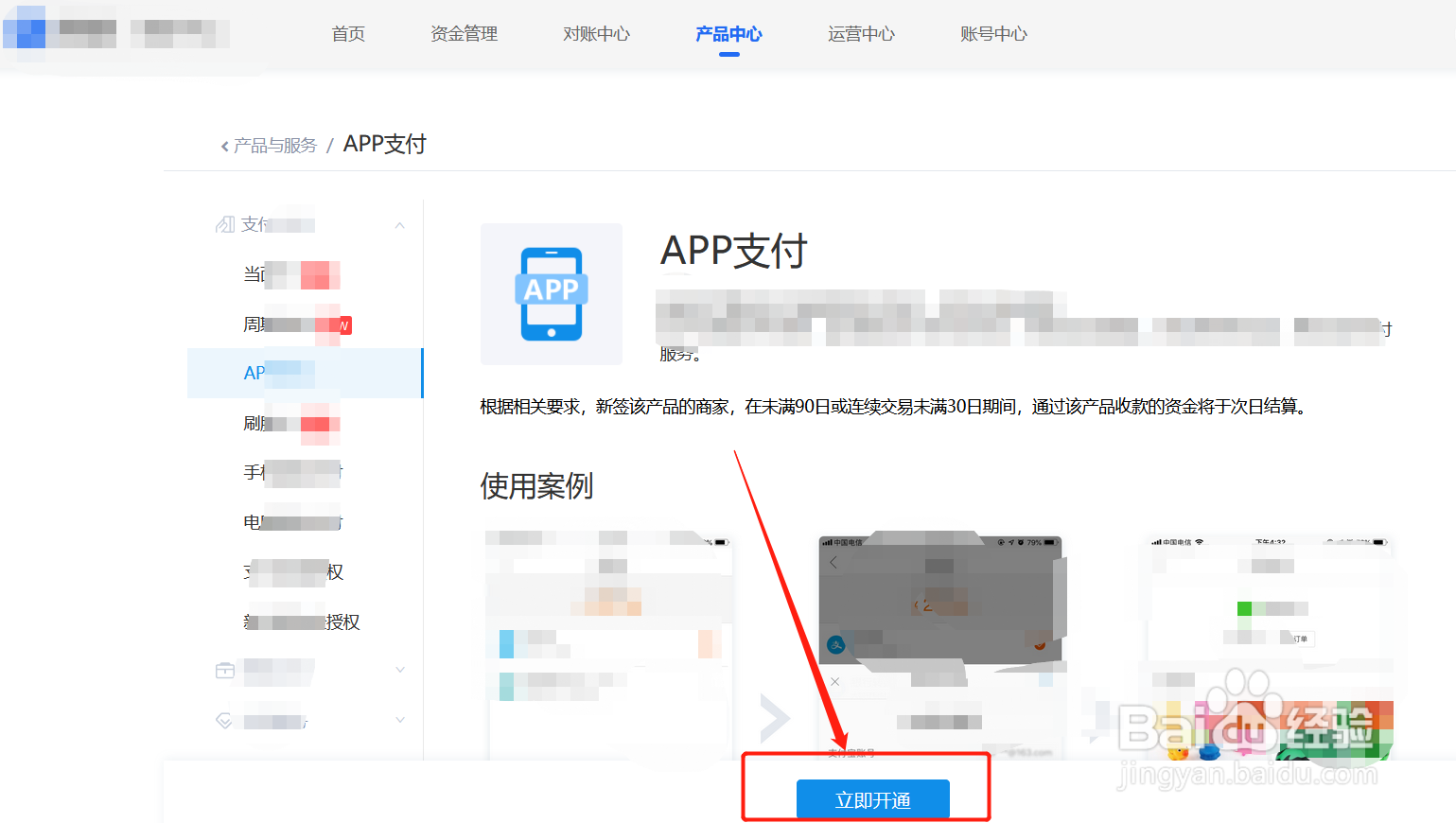Click the 支付 section icon in sidebar
Image resolution: width=1456 pixels, height=823 pixels.
click(x=225, y=224)
